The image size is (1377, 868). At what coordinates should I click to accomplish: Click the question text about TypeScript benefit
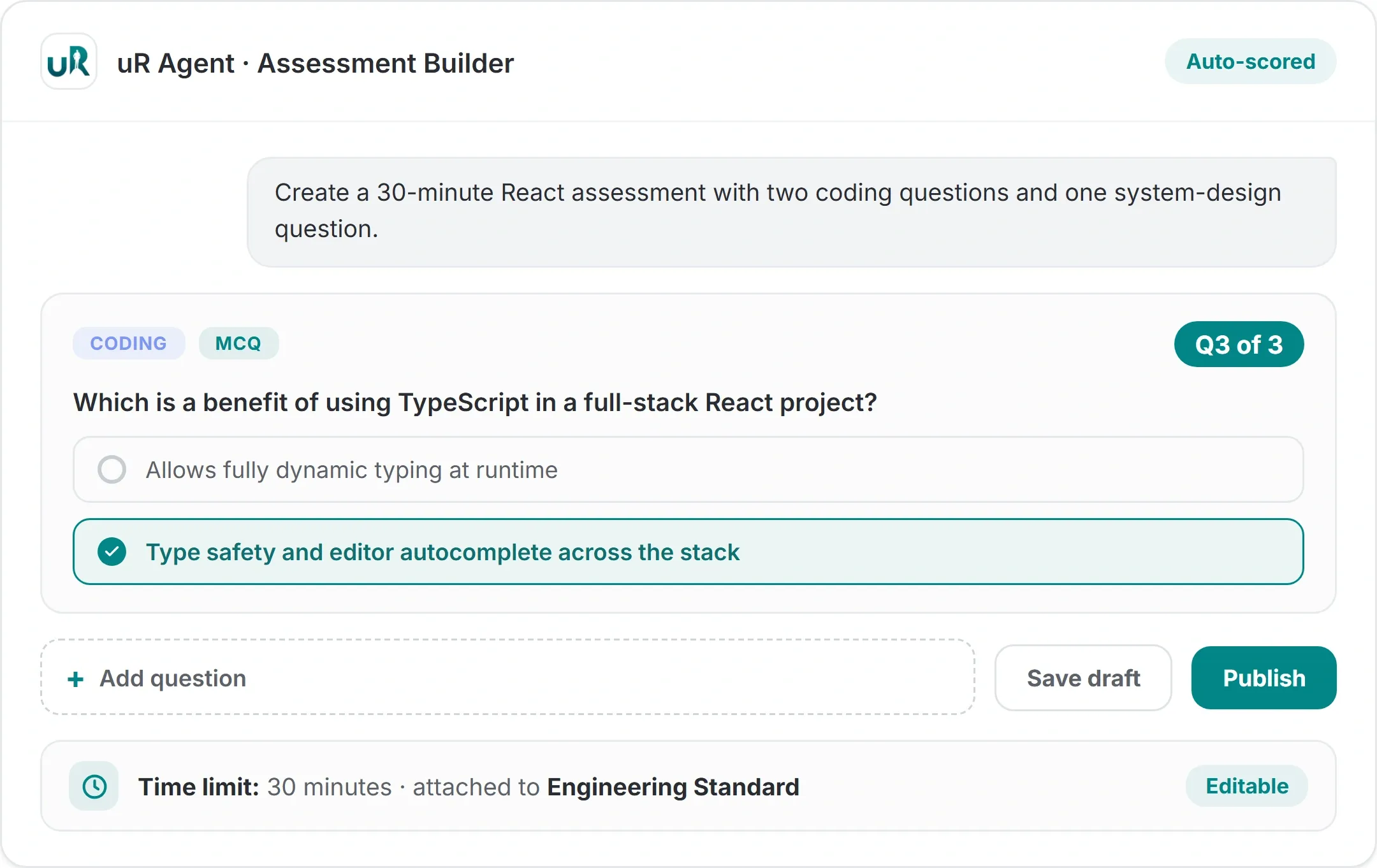pyautogui.click(x=475, y=402)
